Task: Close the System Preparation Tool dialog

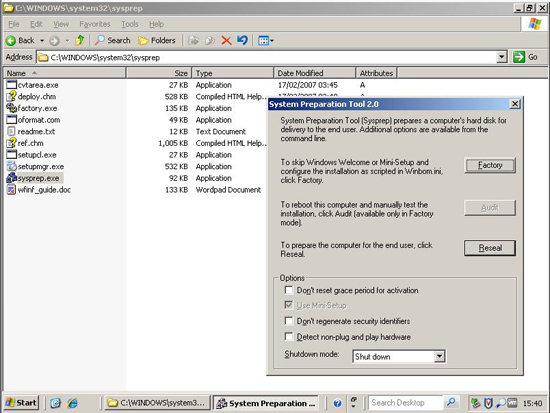Action: [x=515, y=104]
